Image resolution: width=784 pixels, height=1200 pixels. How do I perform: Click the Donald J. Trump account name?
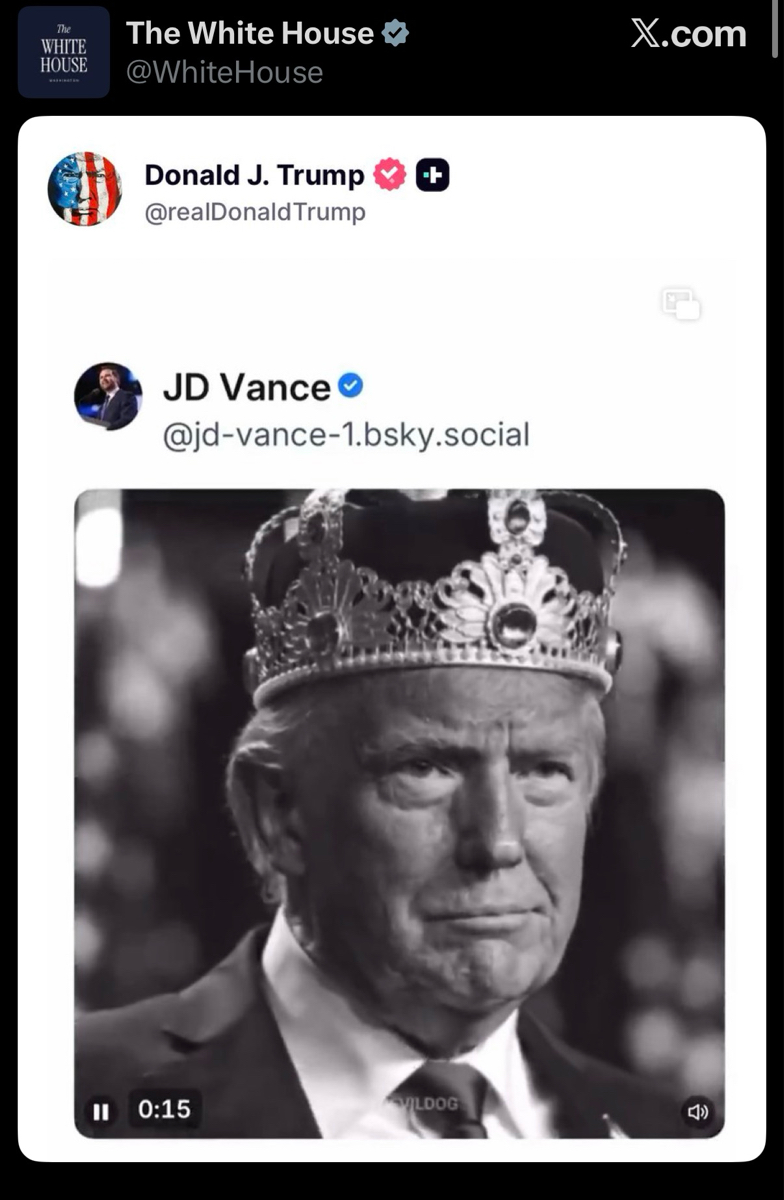pyautogui.click(x=254, y=175)
